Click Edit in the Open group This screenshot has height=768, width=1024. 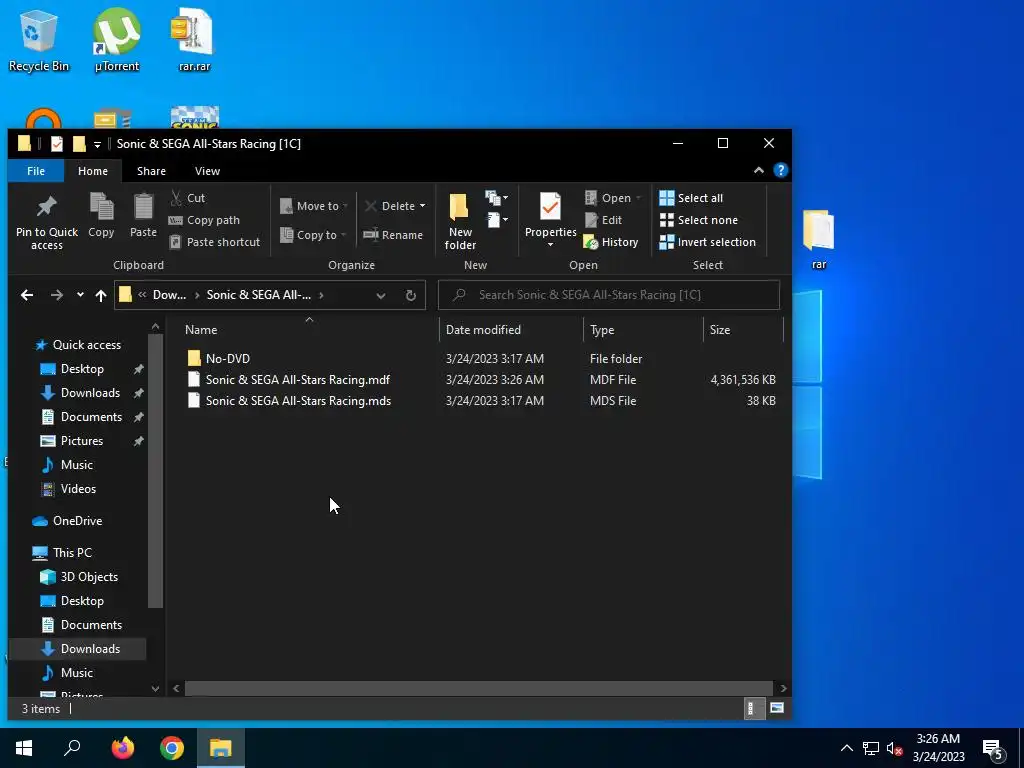point(603,220)
